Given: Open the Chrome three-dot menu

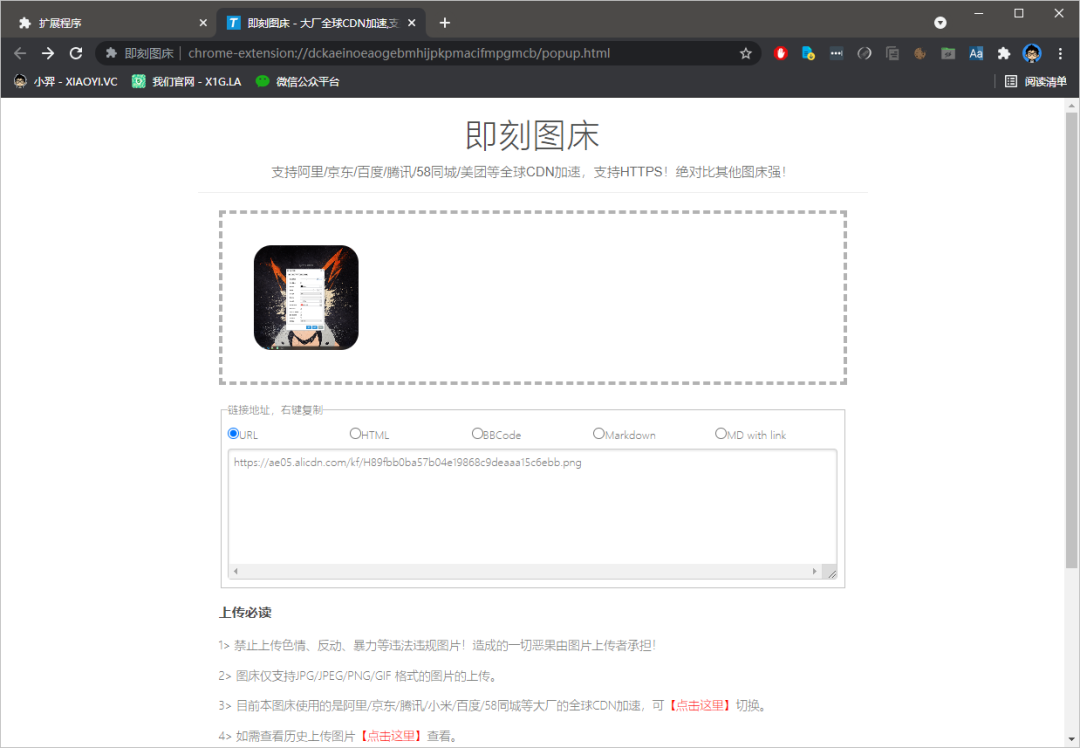Looking at the screenshot, I should (1060, 53).
